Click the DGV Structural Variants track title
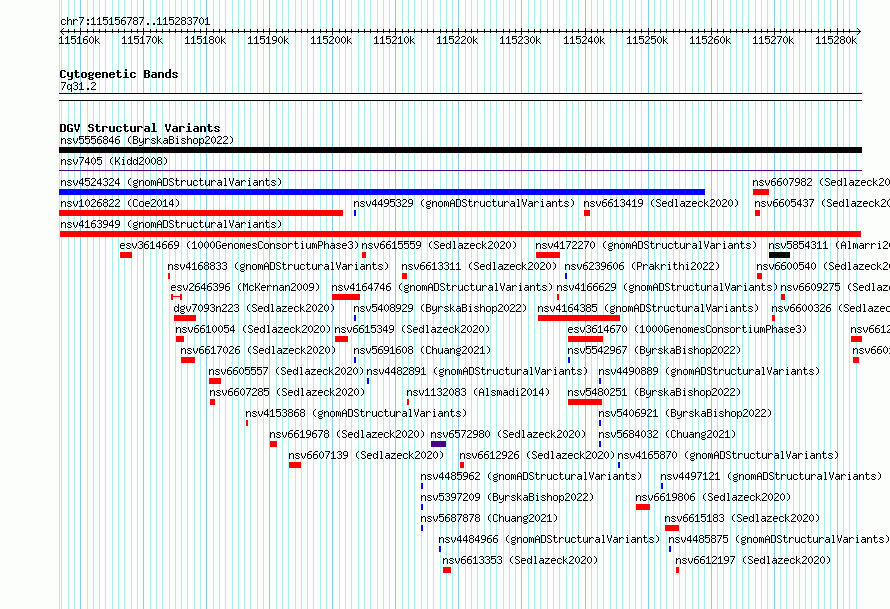This screenshot has height=609, width=890. point(140,128)
